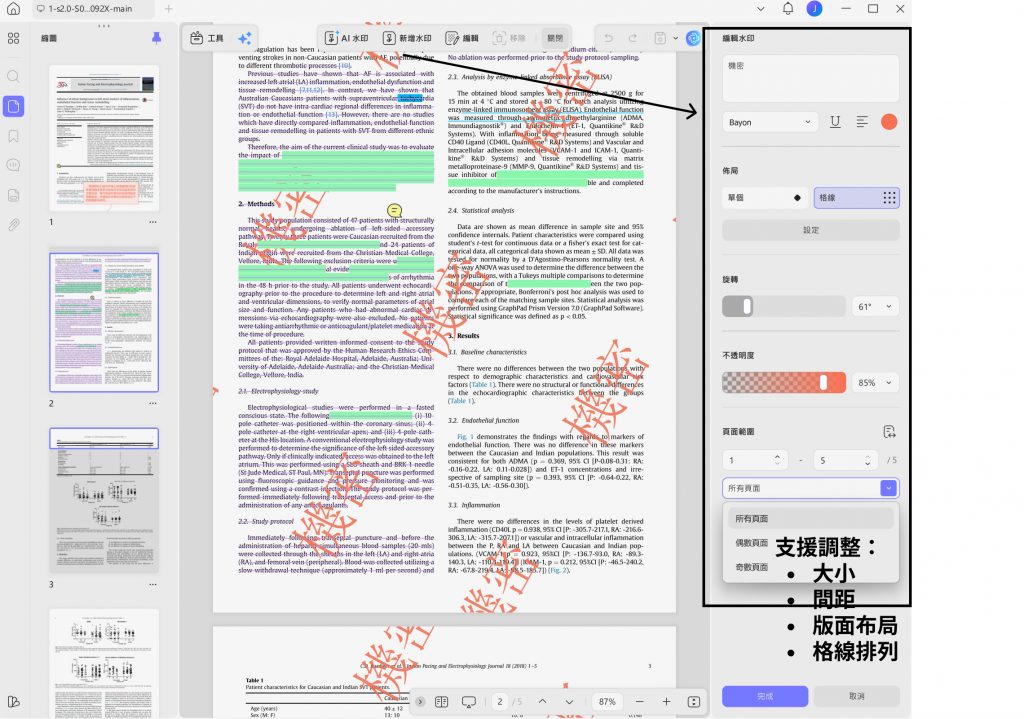Click the current page number field showing 2
Screen dimensions: 1024x719
[x=500, y=701]
